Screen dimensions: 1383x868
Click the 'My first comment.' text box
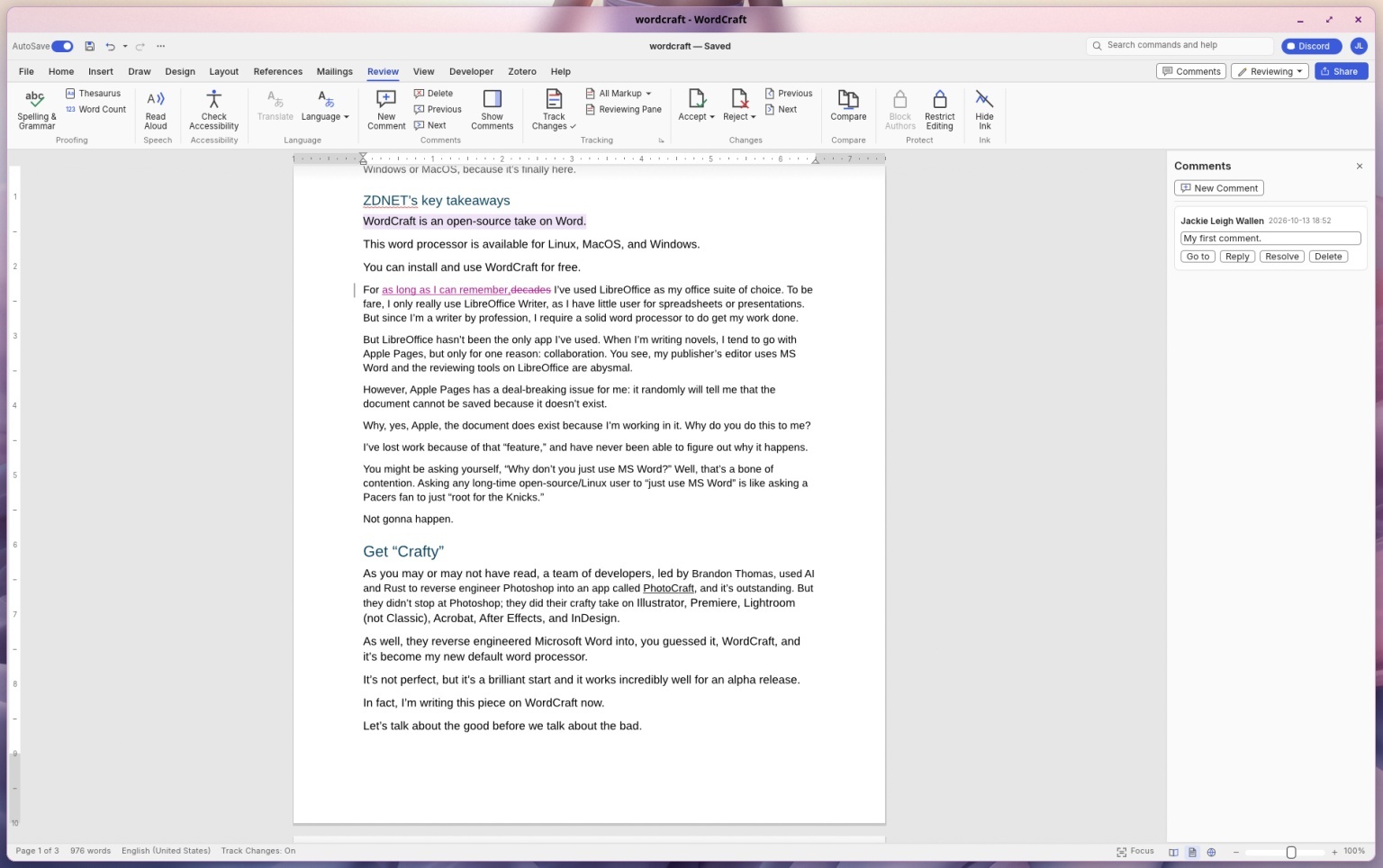[1270, 239]
